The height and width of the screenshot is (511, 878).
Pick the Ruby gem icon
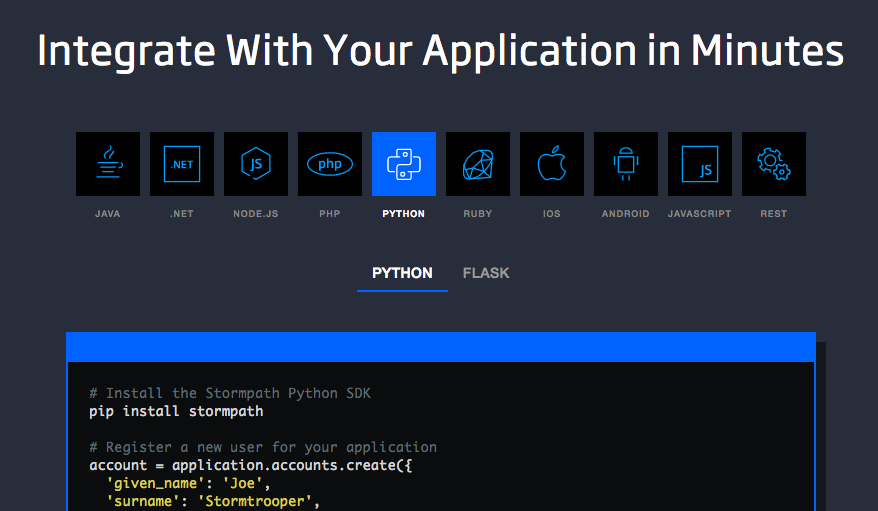pyautogui.click(x=478, y=164)
